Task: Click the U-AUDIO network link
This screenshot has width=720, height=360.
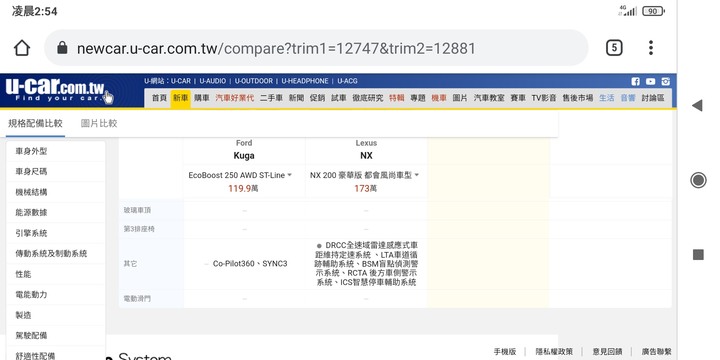Action: [x=213, y=81]
